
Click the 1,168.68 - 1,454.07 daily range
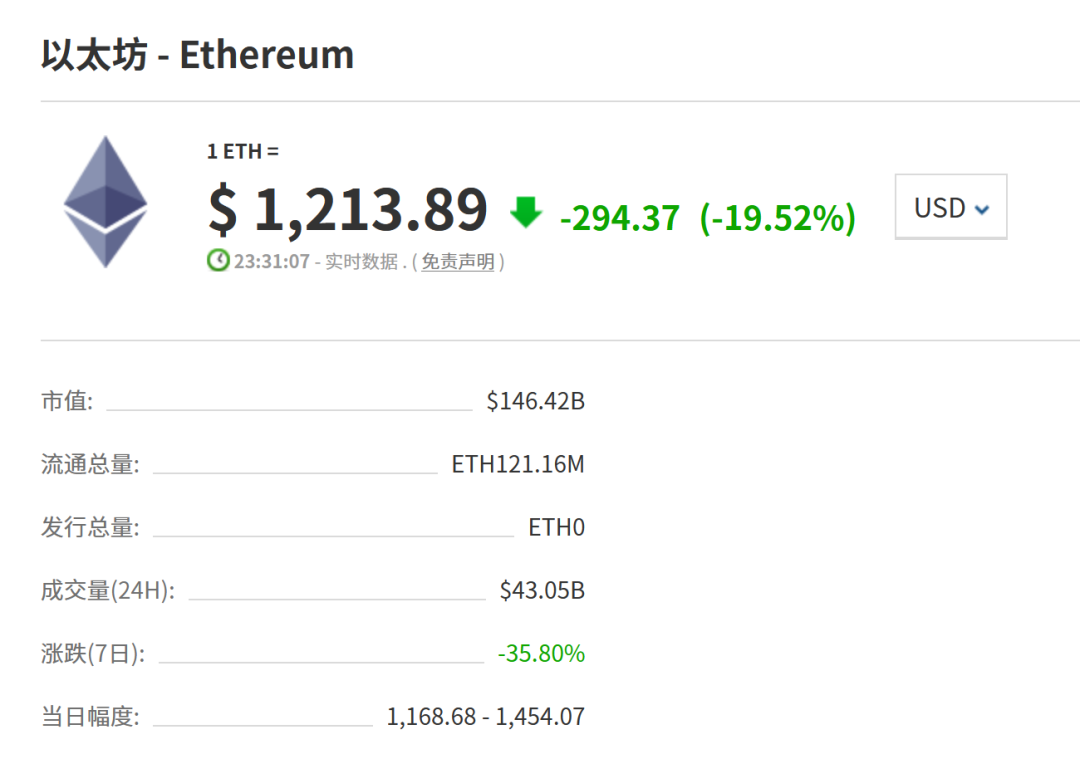(485, 717)
